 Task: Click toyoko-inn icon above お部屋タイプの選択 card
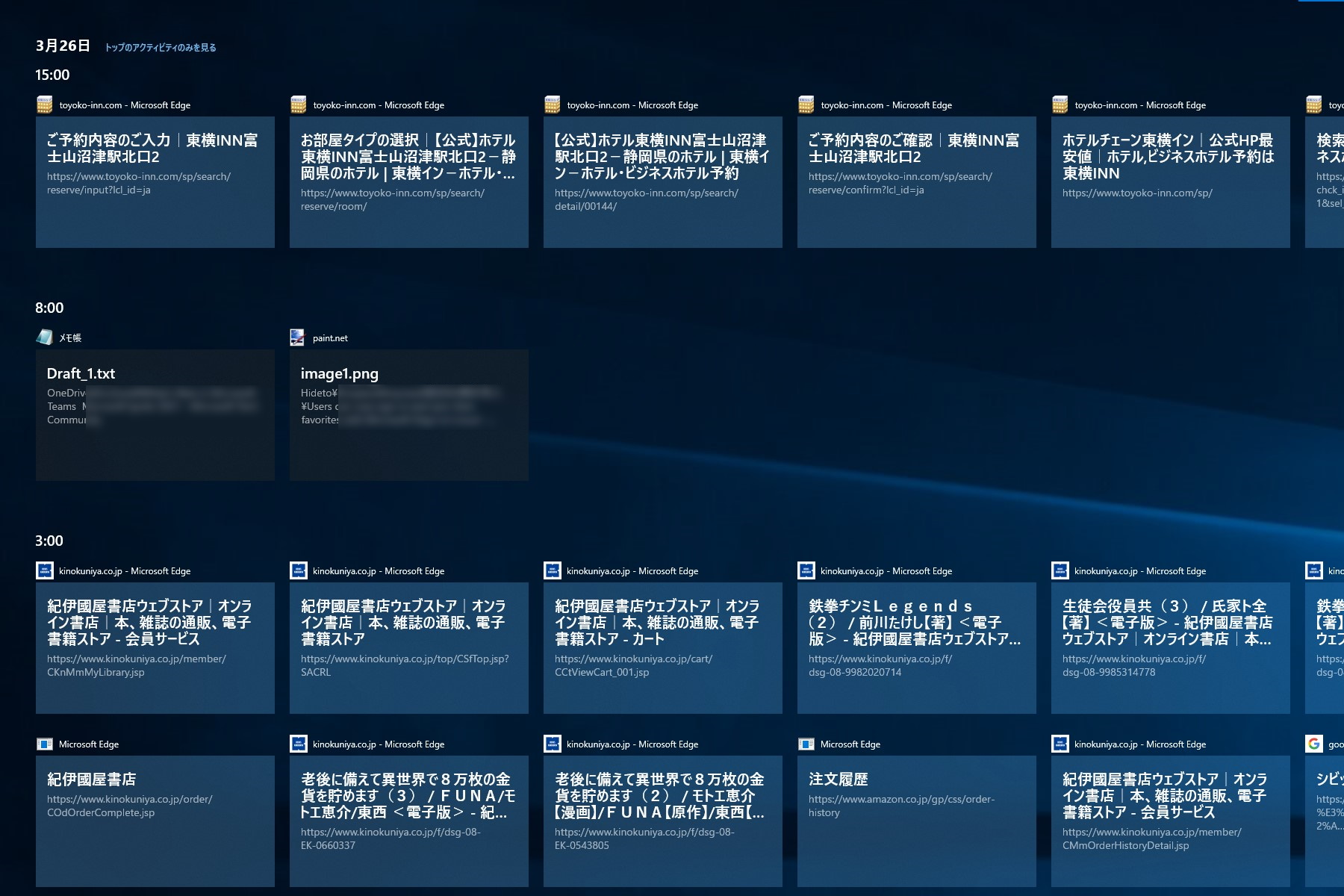click(299, 105)
